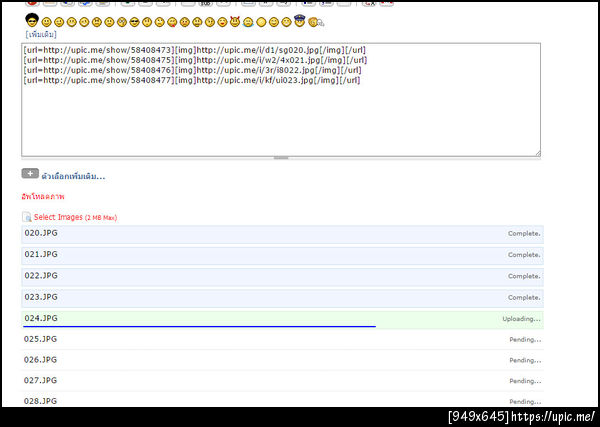Image resolution: width=600 pixels, height=427 pixels.
Task: Select the 026.JPG file name
Action: click(40, 360)
